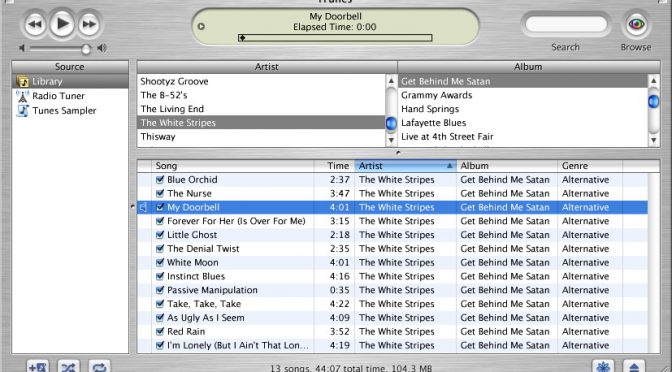
Task: Open Tunes Sampler playlist
Action: click(64, 110)
